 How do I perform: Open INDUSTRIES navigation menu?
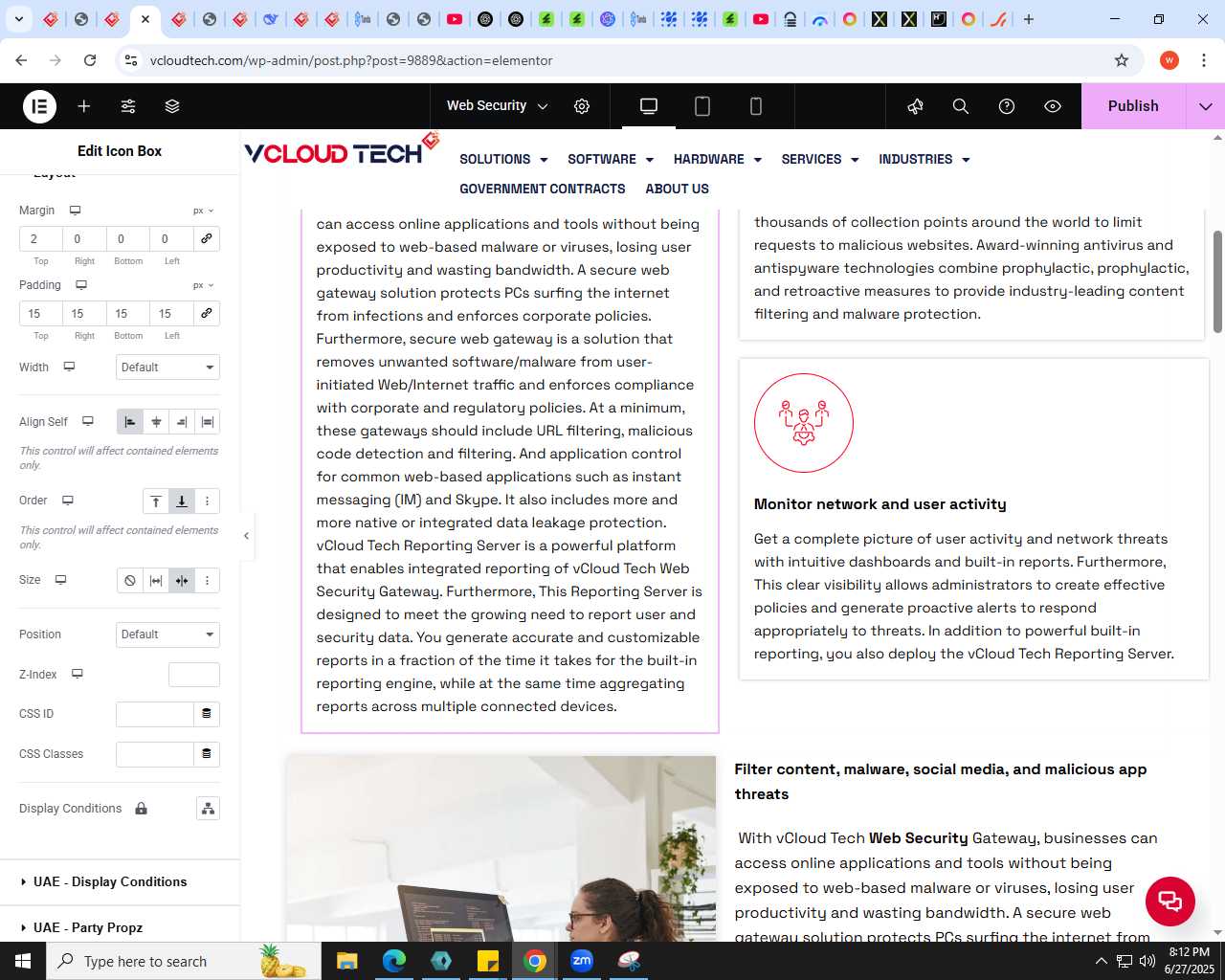924,160
